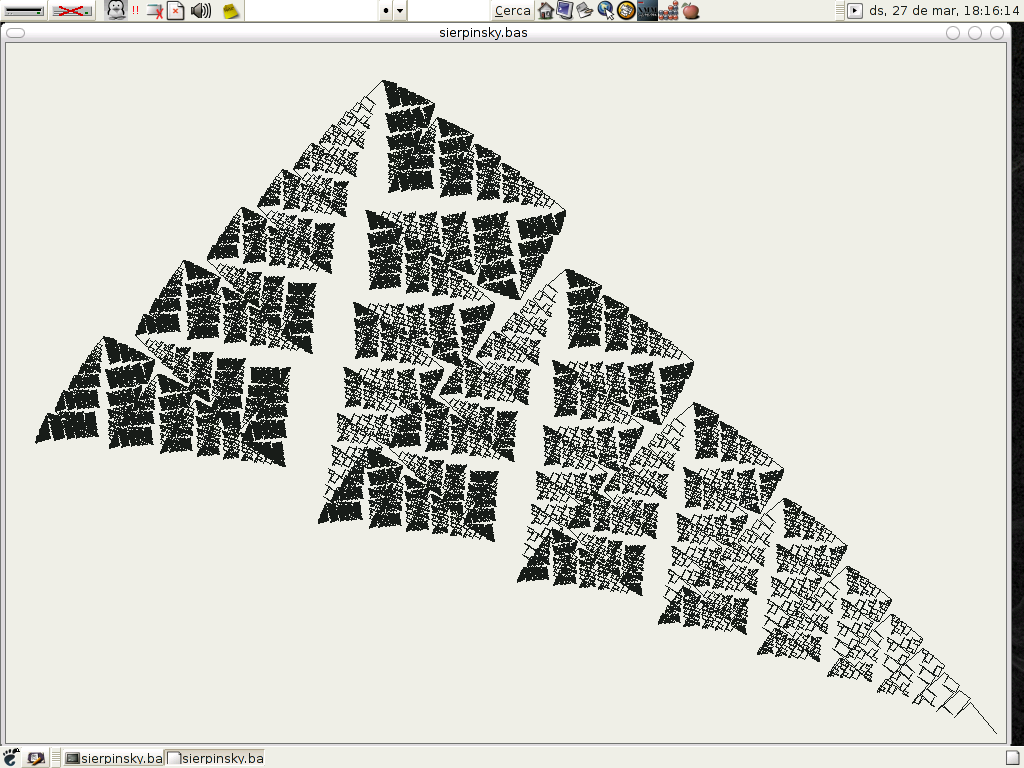This screenshot has width=1024, height=768.
Task: Expand the down-arrow dropdown in top panel
Action: 400,11
